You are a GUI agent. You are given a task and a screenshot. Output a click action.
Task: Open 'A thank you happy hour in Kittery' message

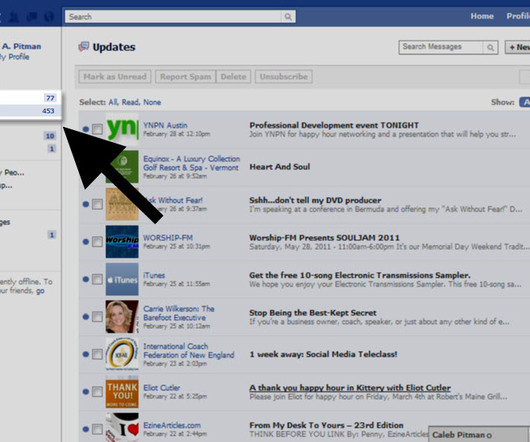coord(350,388)
